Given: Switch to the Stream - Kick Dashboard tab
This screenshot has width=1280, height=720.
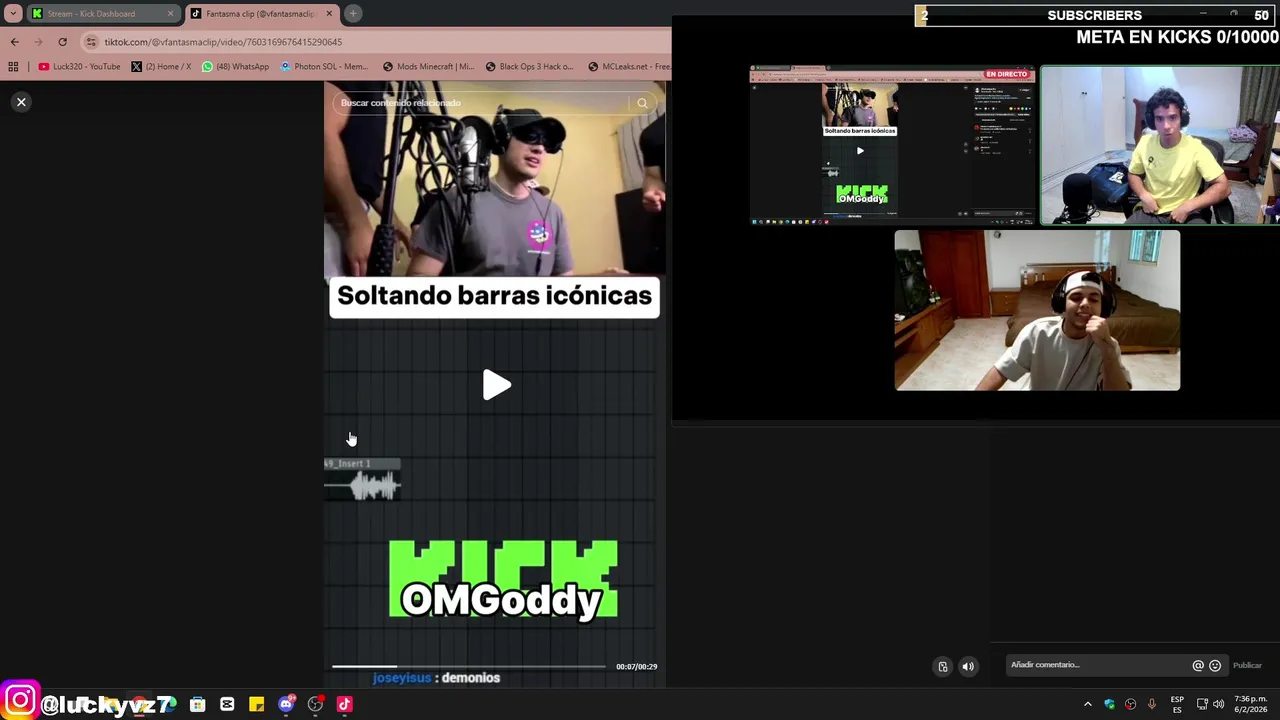Looking at the screenshot, I should pyautogui.click(x=103, y=14).
